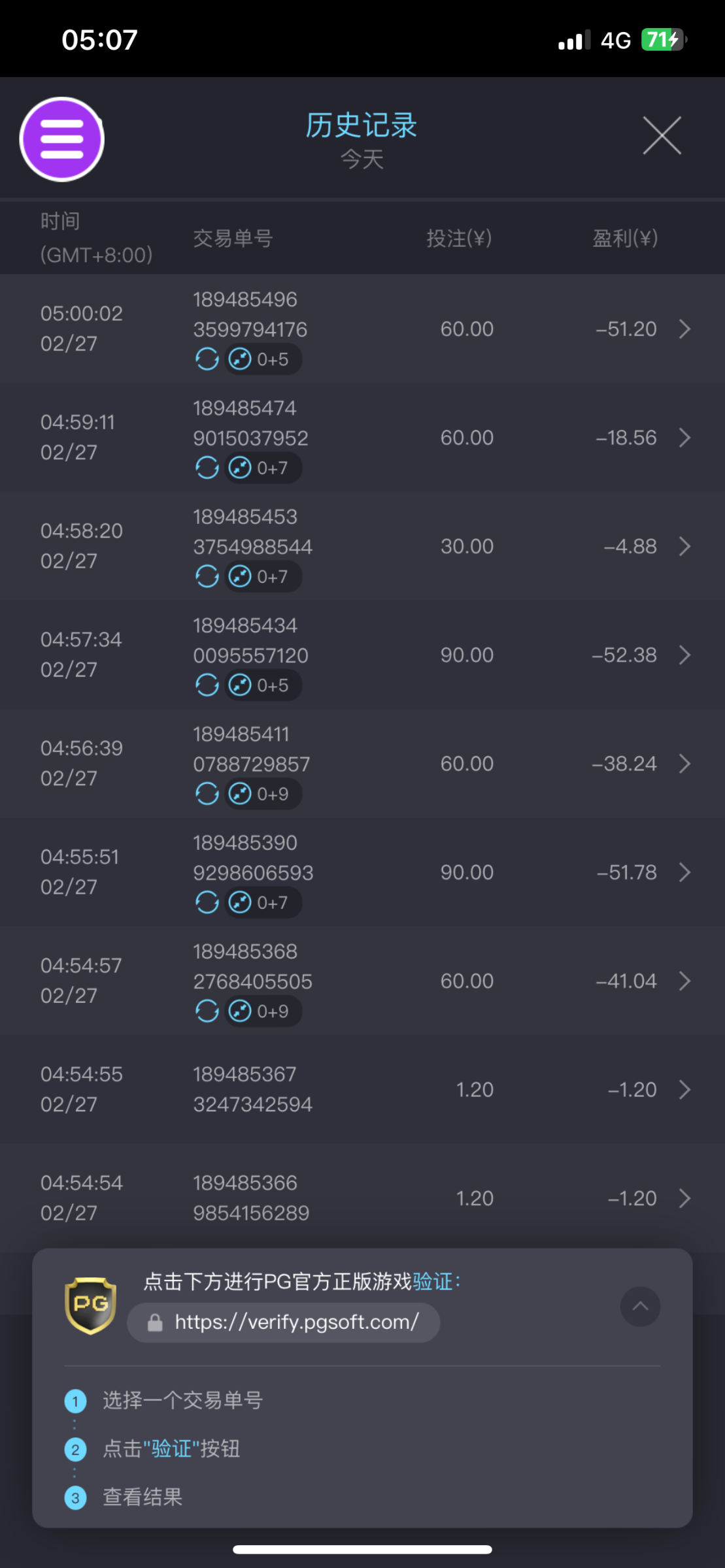Click the respin icon on 05:00:02 record

click(207, 359)
